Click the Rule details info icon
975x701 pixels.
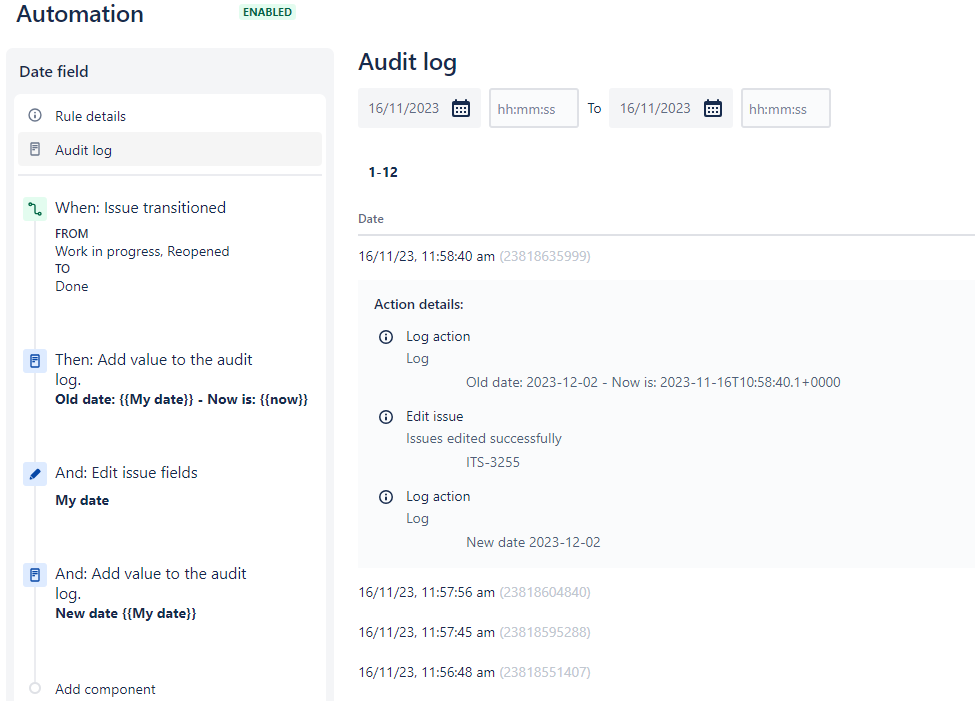(35, 116)
